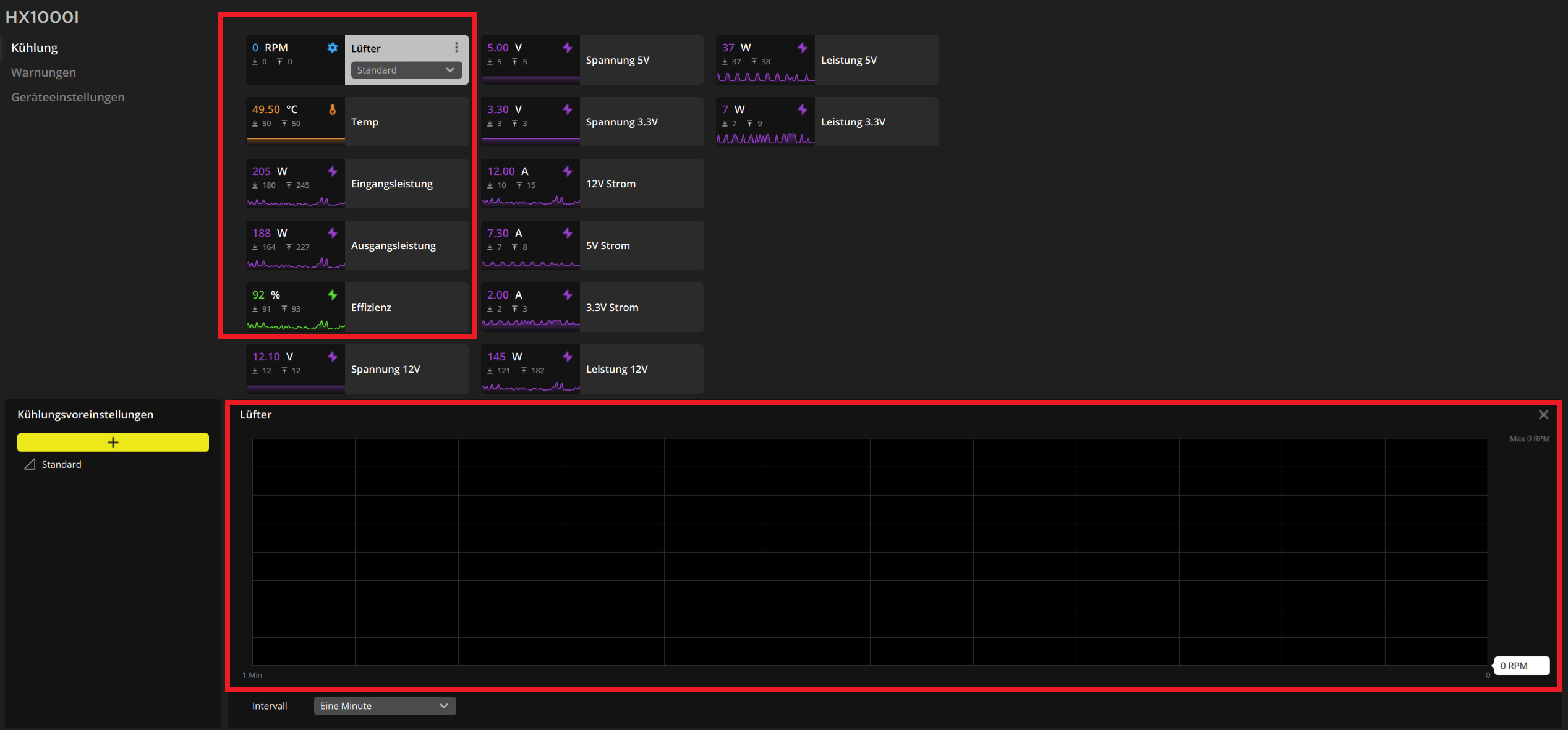The height and width of the screenshot is (730, 1568).
Task: Open the Standard dropdown on the Lüfter tile
Action: tap(406, 70)
